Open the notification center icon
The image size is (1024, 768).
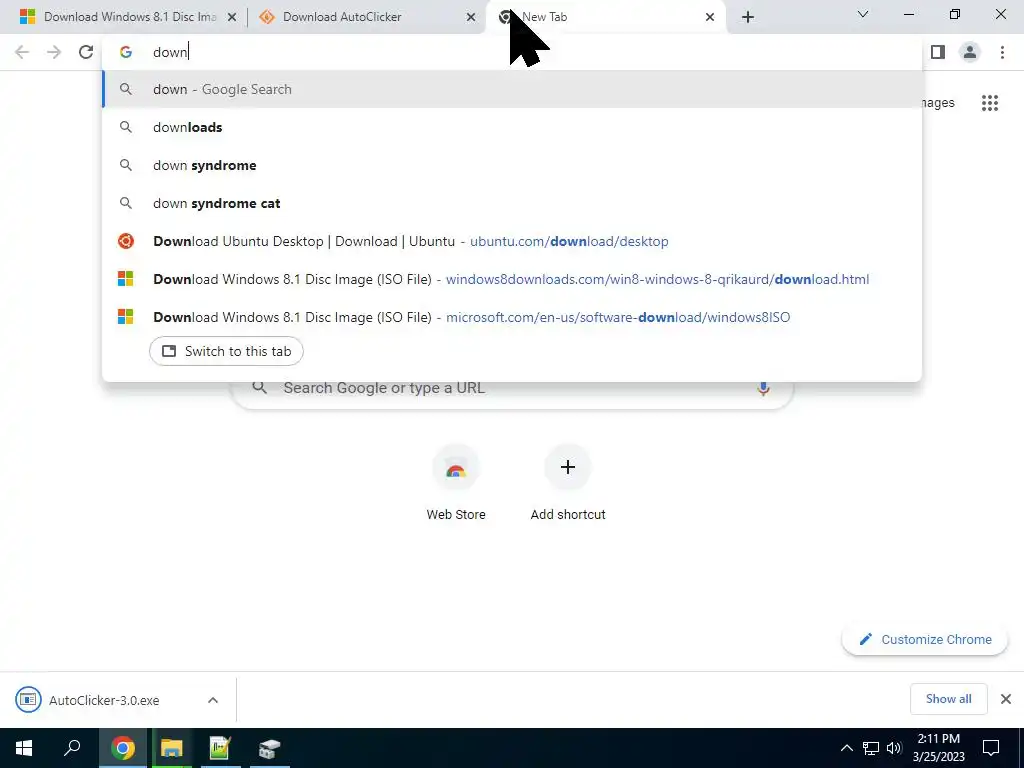(991, 748)
